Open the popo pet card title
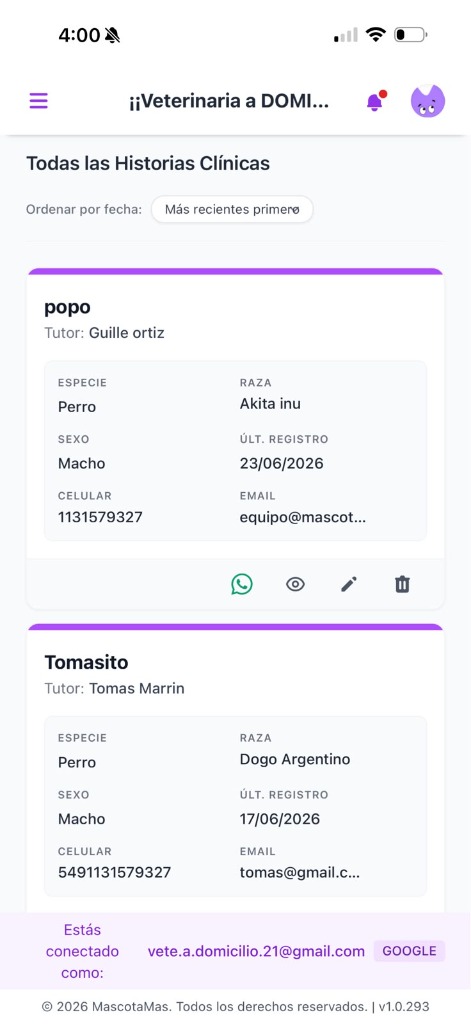This screenshot has width=471, height=1024. coord(67,308)
